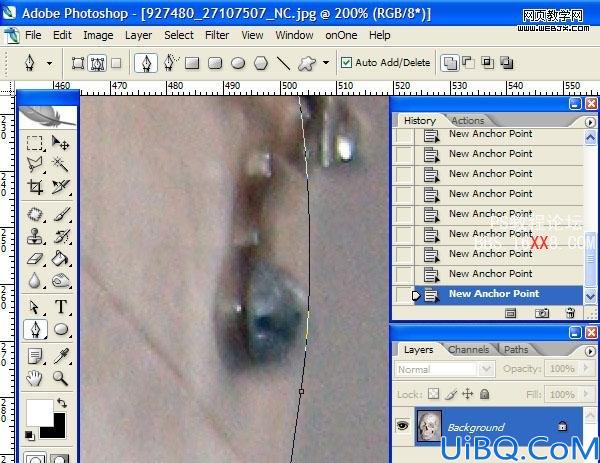The image size is (600, 463).
Task: Choose Rounded Rectangle shape in options bar
Action: pos(215,63)
